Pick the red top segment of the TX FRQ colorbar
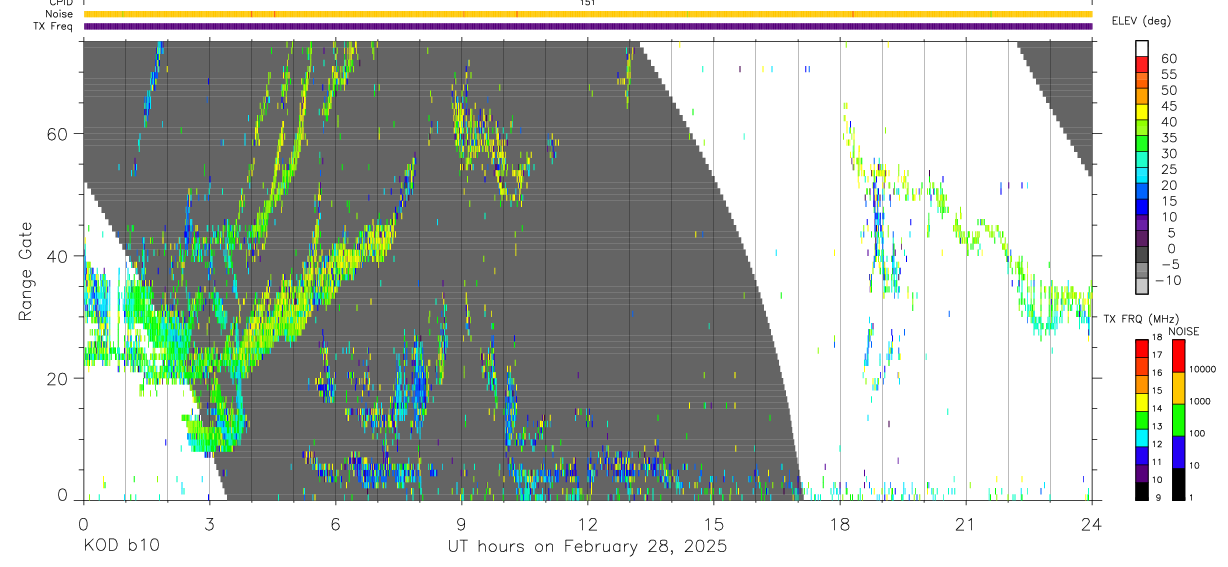The width and height of the screenshot is (1228, 567). 1142,348
